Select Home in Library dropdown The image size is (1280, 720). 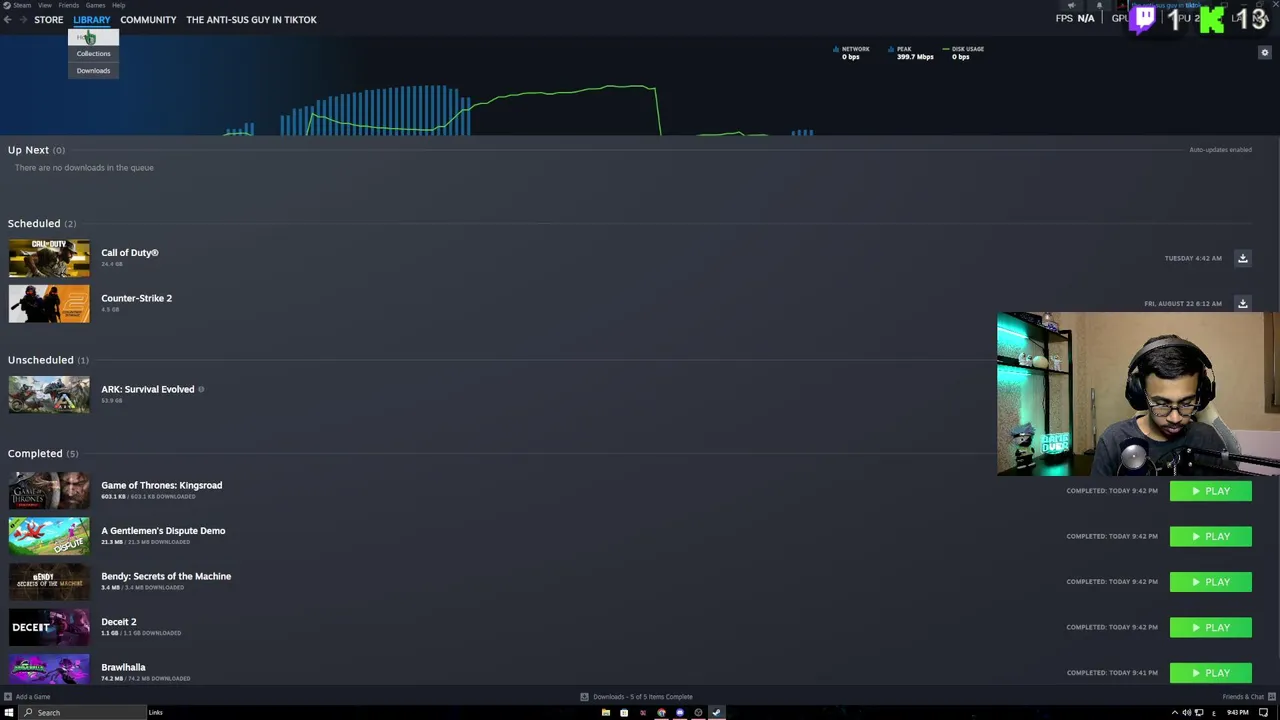point(93,37)
